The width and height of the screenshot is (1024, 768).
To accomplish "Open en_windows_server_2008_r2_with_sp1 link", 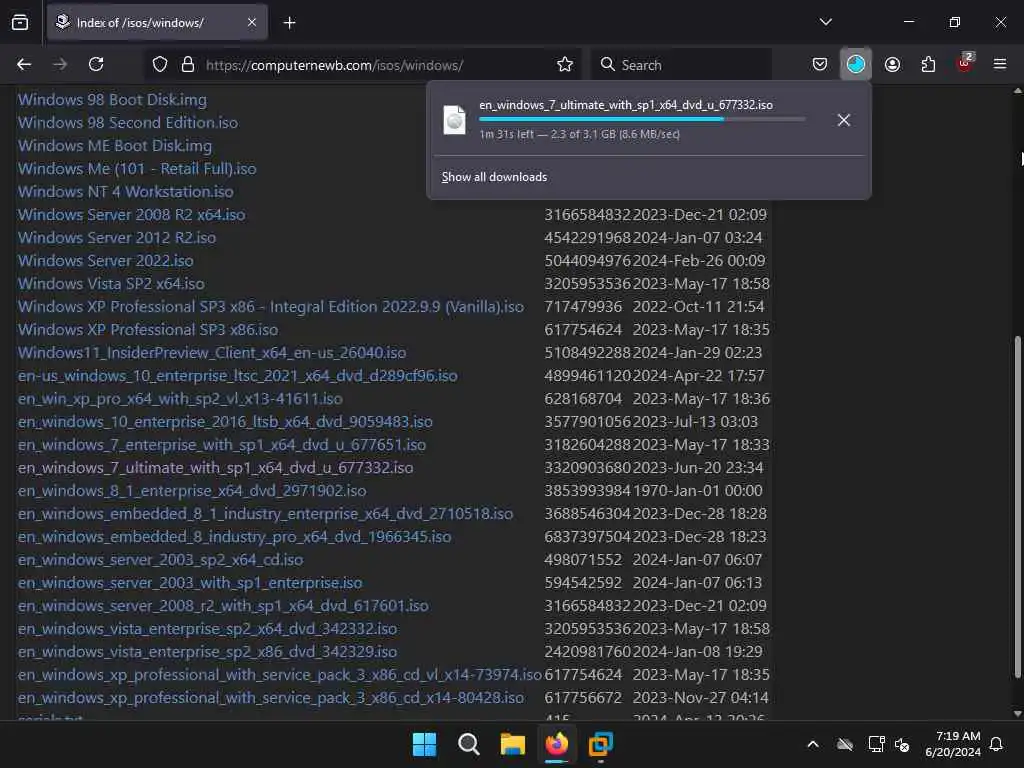I will 223,605.
